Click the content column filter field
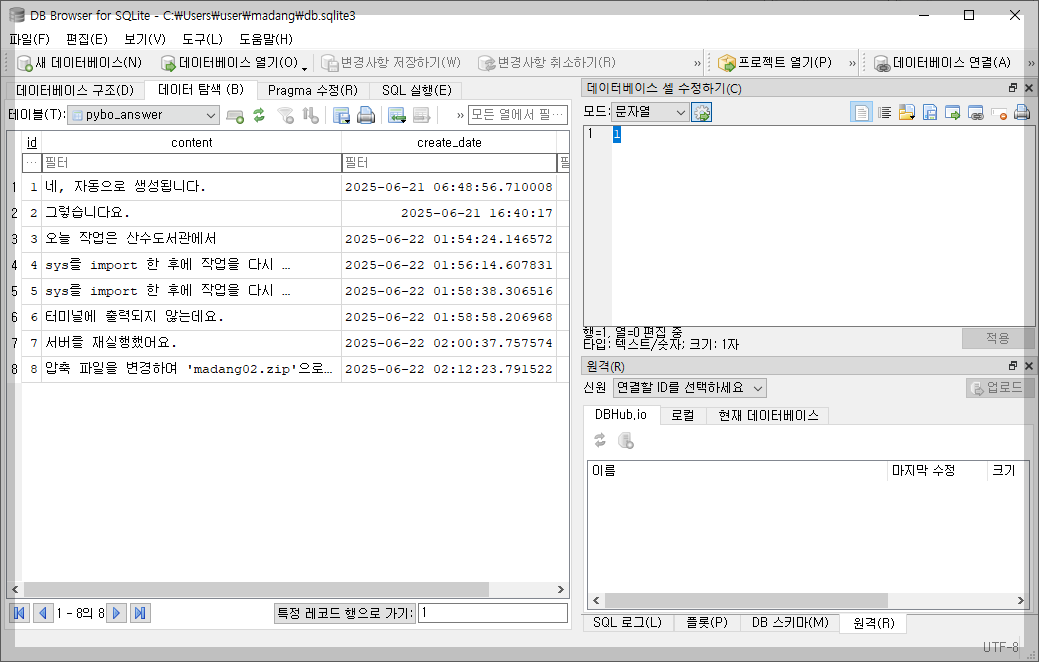Viewport: 1039px width, 662px height. click(x=191, y=162)
